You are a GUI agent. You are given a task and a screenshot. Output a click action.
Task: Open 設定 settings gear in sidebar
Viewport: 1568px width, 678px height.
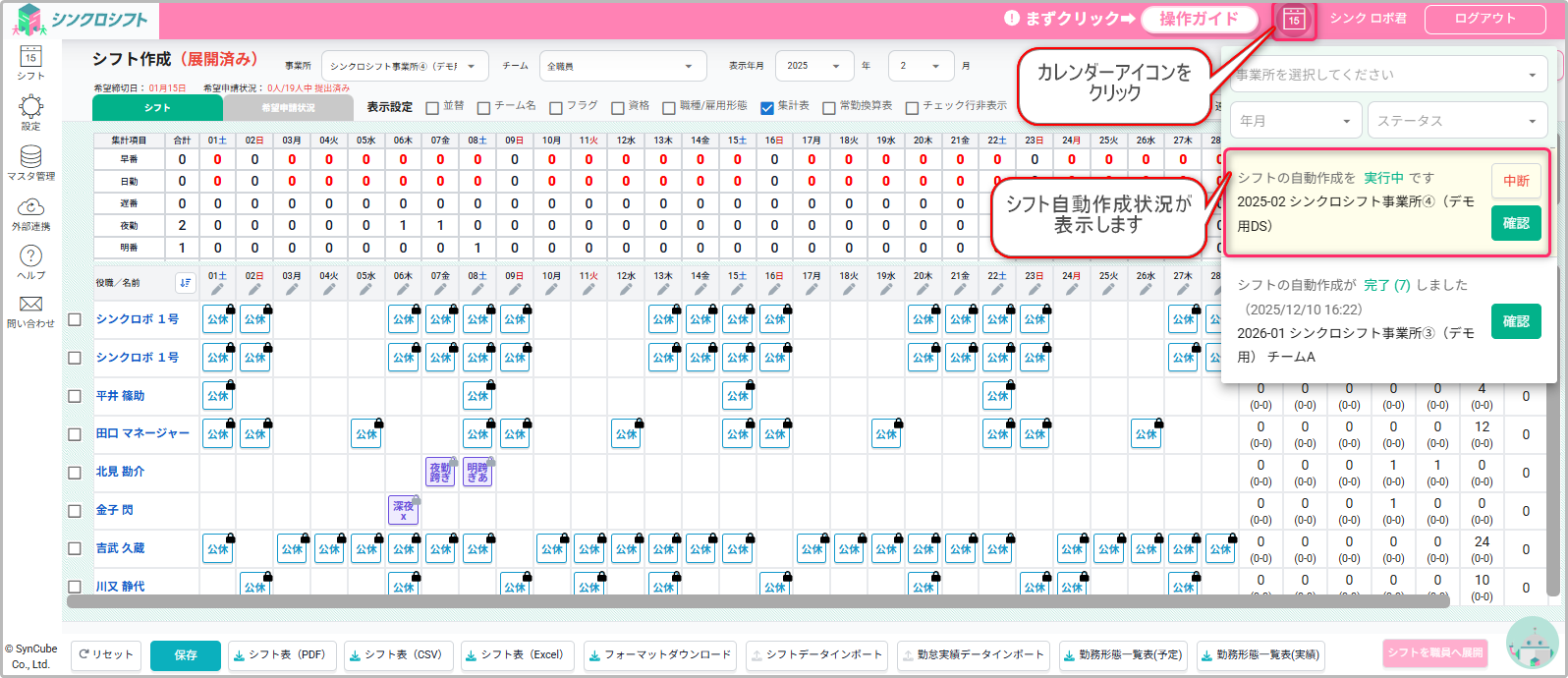pyautogui.click(x=30, y=107)
